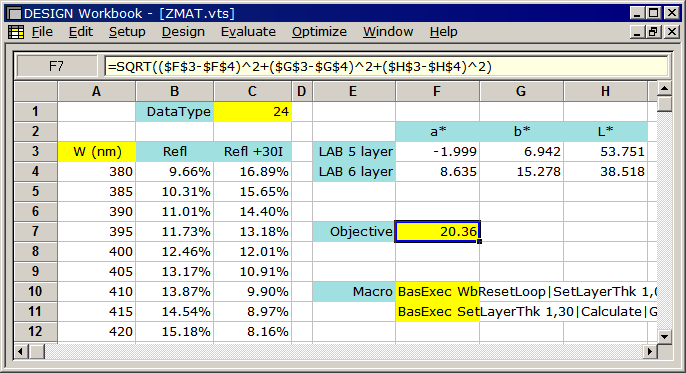
Task: Select column C header
Action: [252, 91]
